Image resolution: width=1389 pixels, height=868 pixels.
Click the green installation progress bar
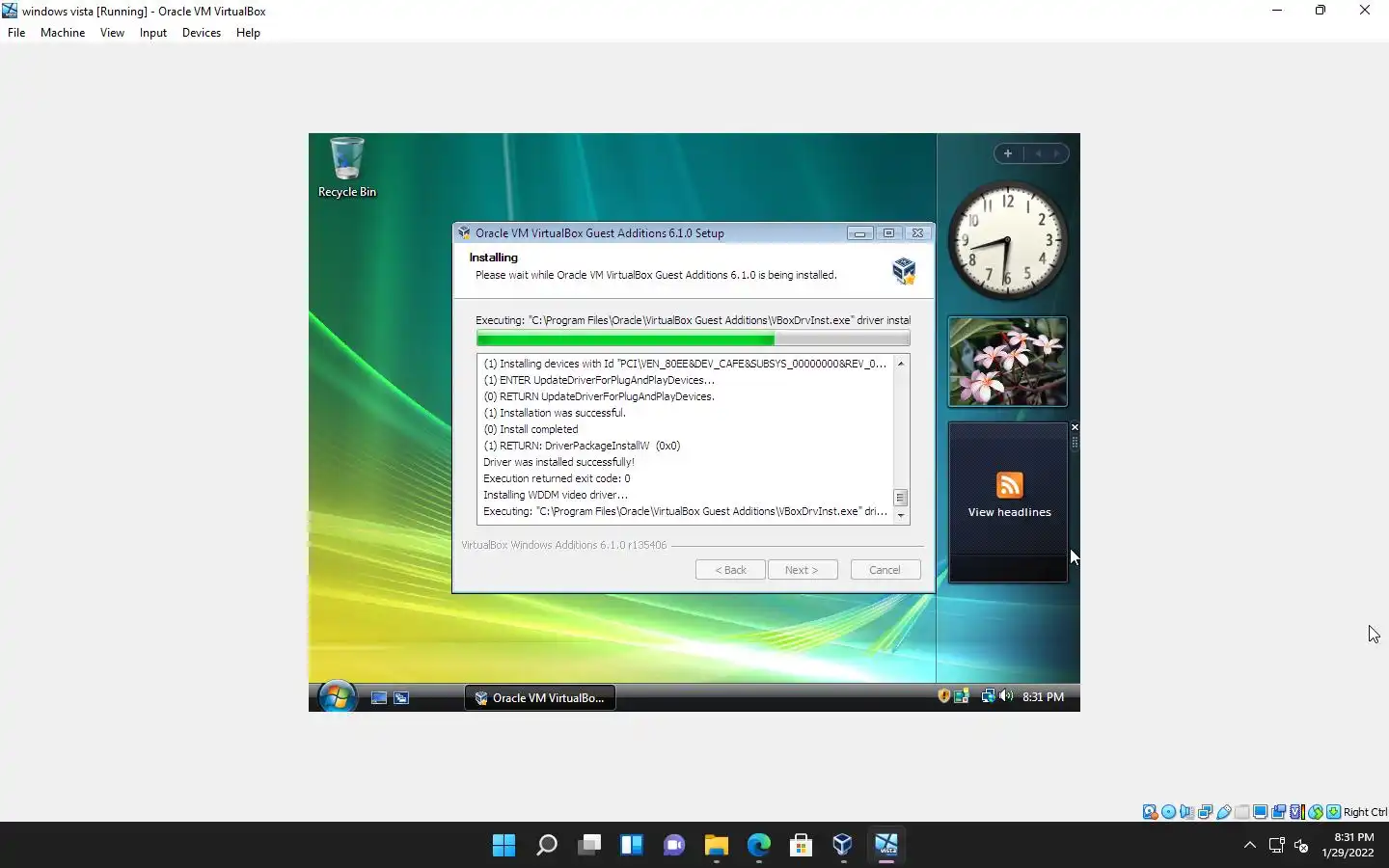click(x=693, y=339)
